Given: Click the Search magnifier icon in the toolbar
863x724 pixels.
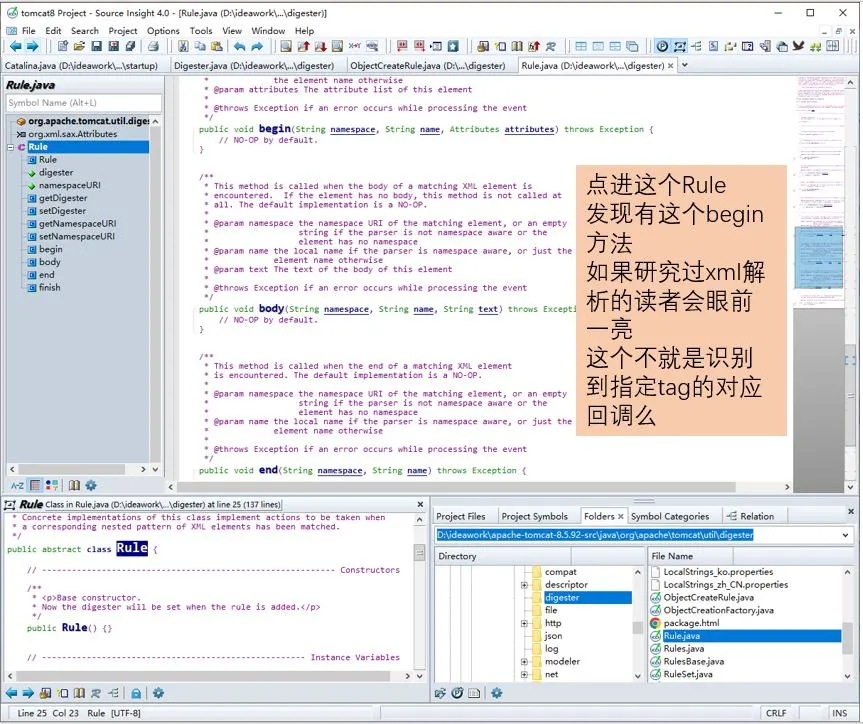Looking at the screenshot, I should click(x=286, y=46).
